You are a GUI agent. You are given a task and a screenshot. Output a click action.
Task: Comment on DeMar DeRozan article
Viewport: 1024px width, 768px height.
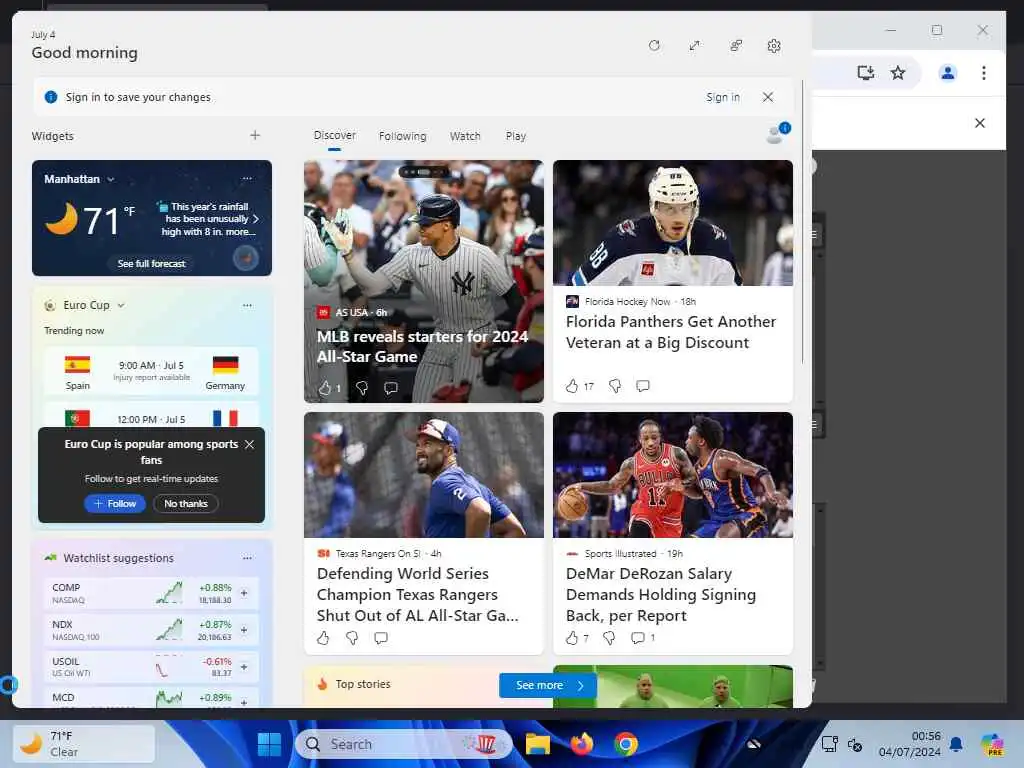638,638
